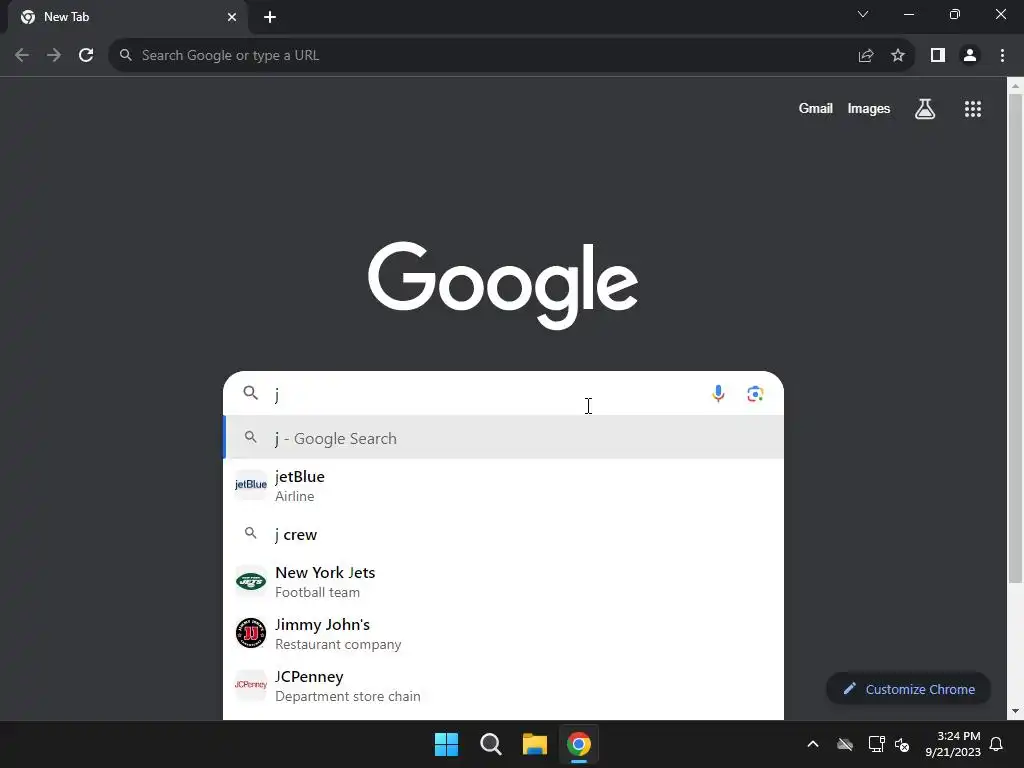This screenshot has width=1024, height=768.
Task: Select the New Tab tab
Action: pyautogui.click(x=127, y=17)
